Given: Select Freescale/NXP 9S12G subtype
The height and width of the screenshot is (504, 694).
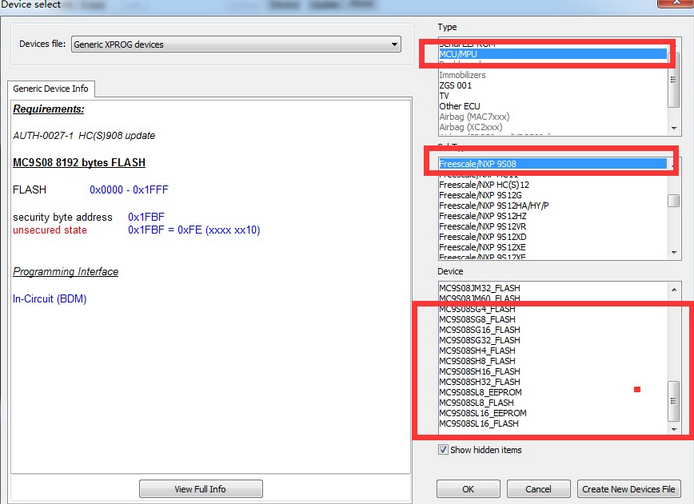Looking at the screenshot, I should click(x=552, y=195).
